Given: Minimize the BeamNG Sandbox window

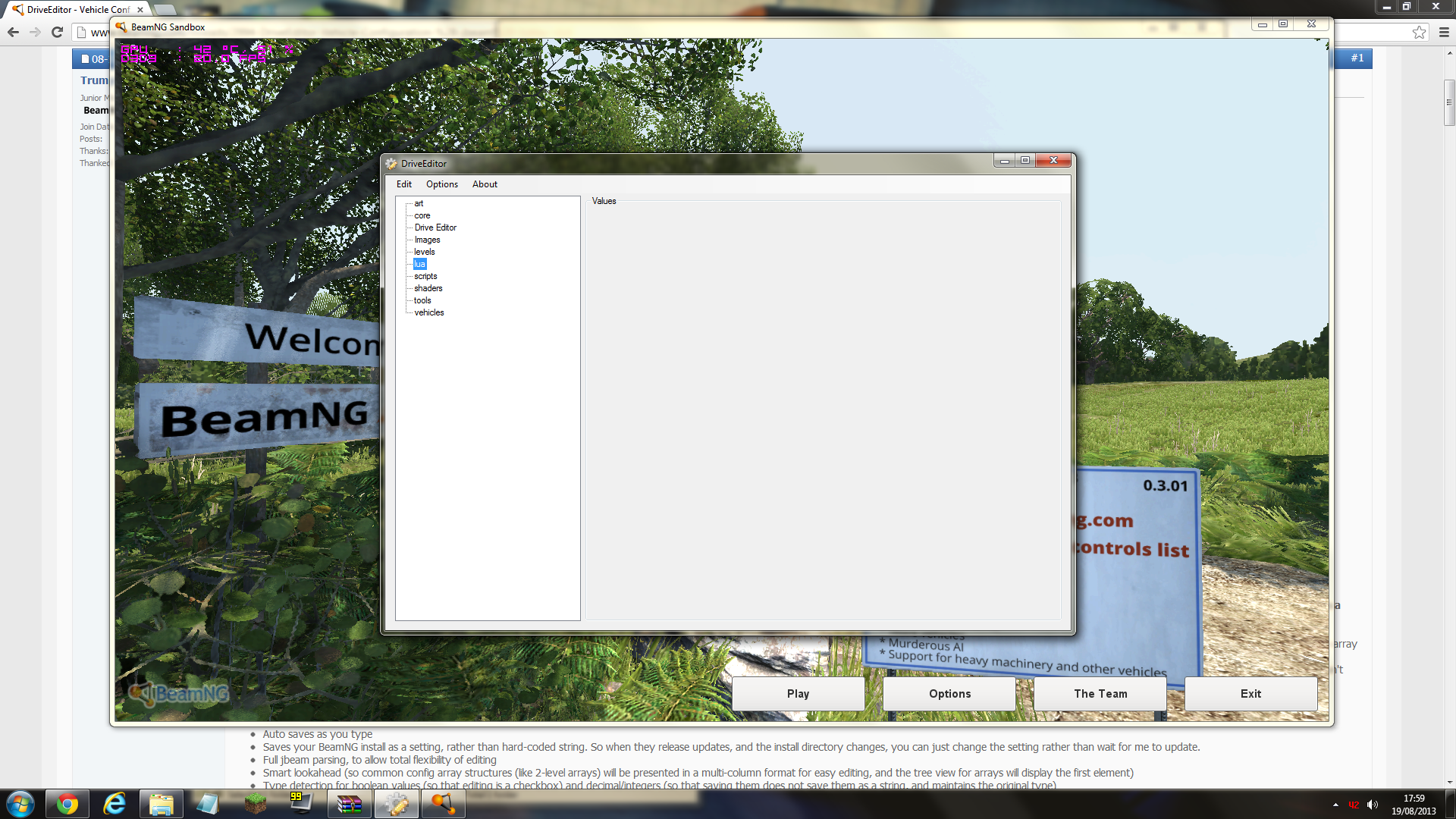Looking at the screenshot, I should click(x=1262, y=24).
